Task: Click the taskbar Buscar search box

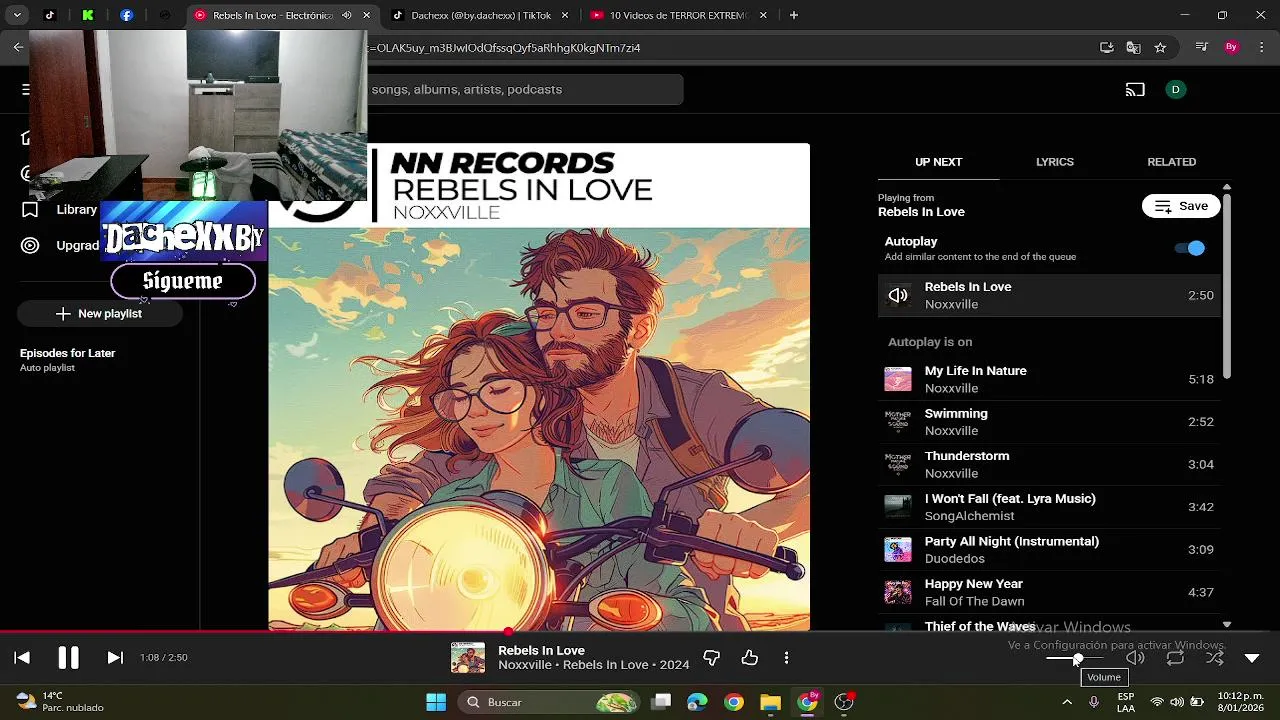Action: [x=550, y=702]
